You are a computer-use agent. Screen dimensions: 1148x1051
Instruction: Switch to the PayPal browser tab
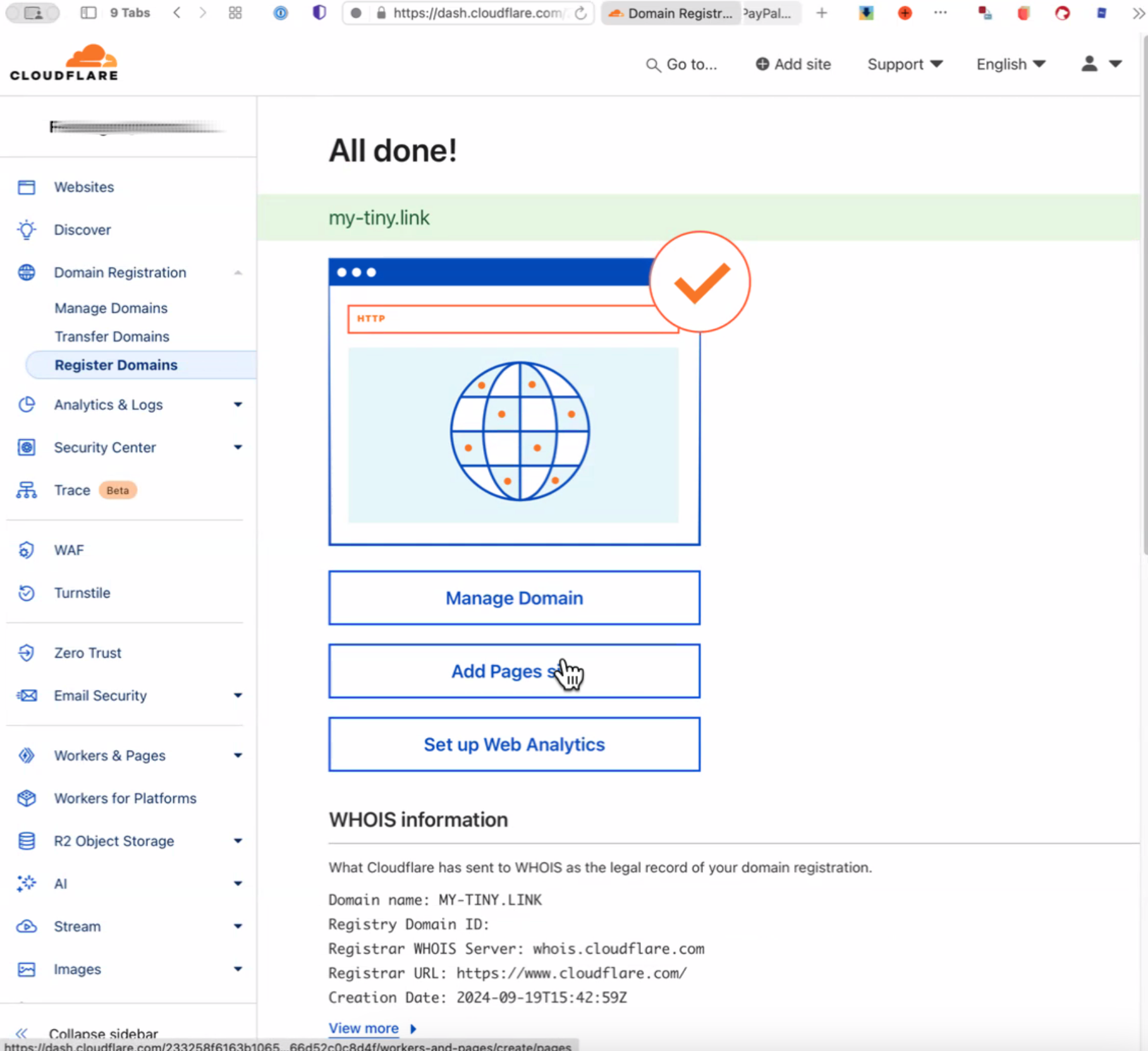(x=770, y=13)
